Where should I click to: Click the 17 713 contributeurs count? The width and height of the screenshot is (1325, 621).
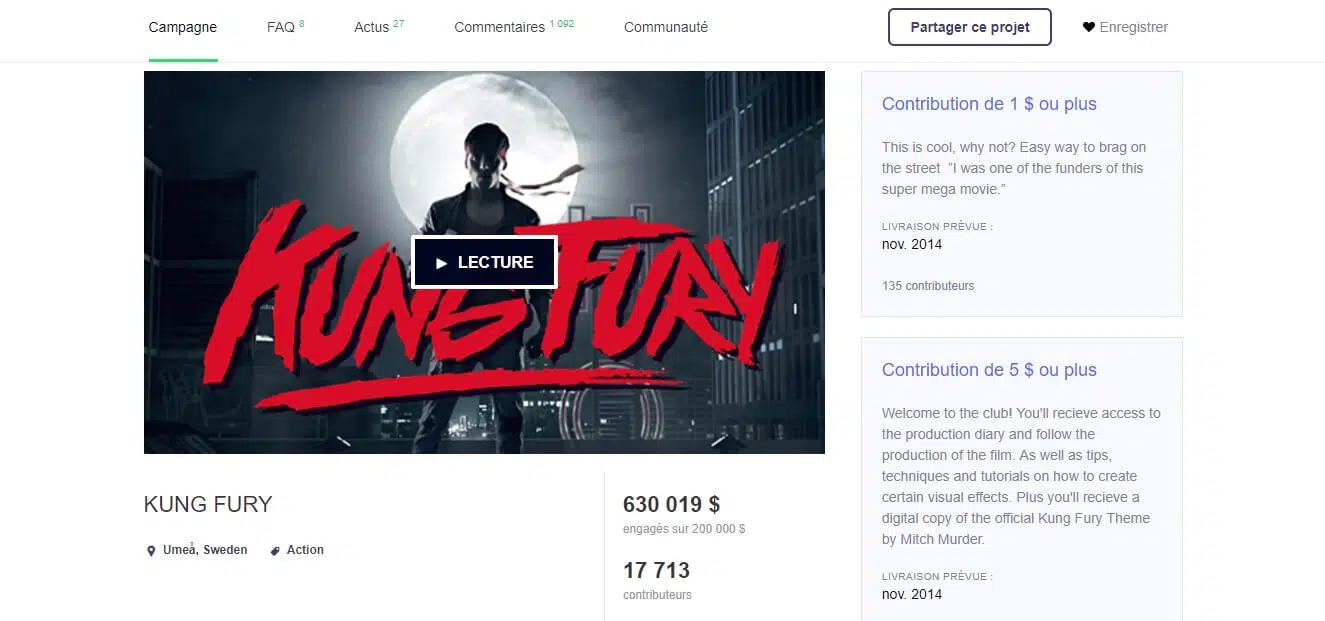[x=657, y=579]
